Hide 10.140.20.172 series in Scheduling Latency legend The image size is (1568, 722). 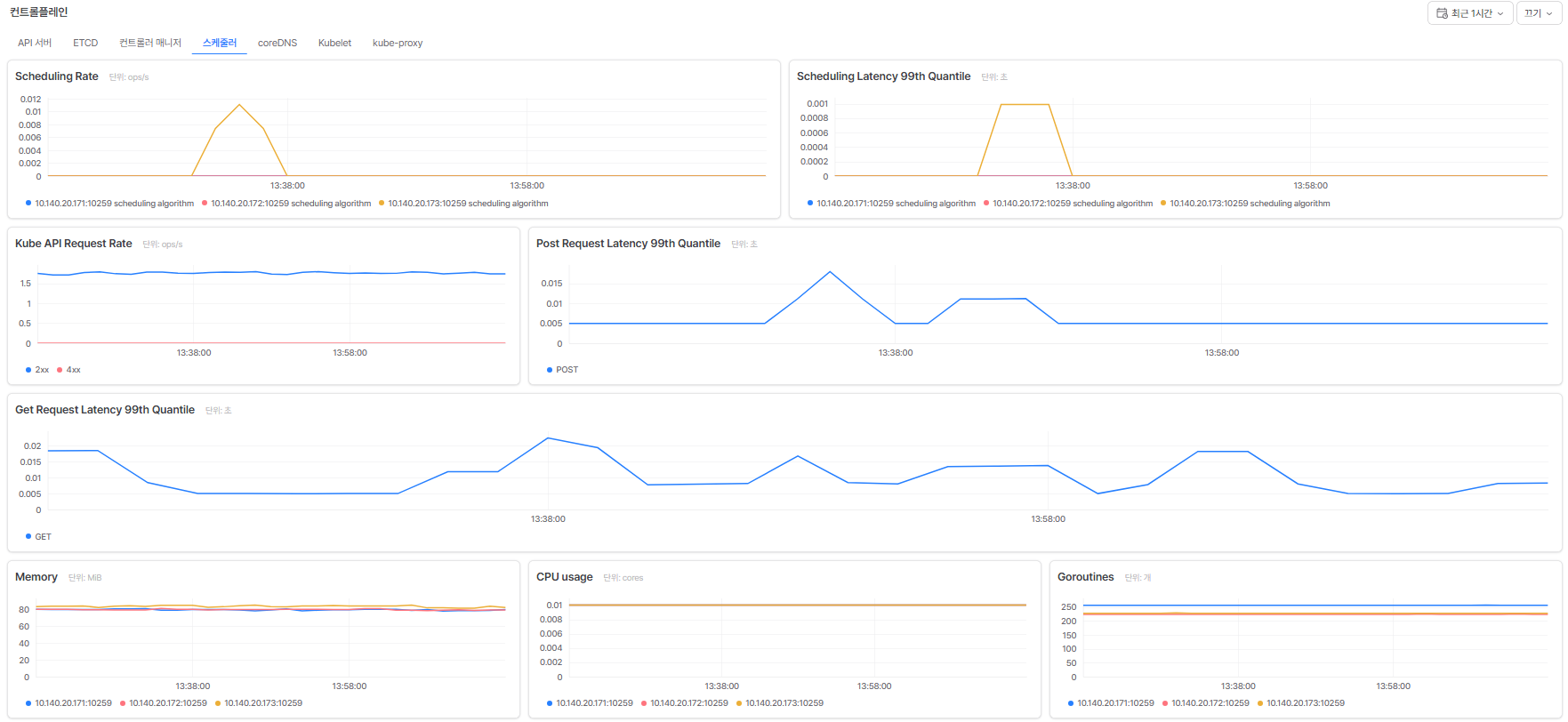[1068, 204]
